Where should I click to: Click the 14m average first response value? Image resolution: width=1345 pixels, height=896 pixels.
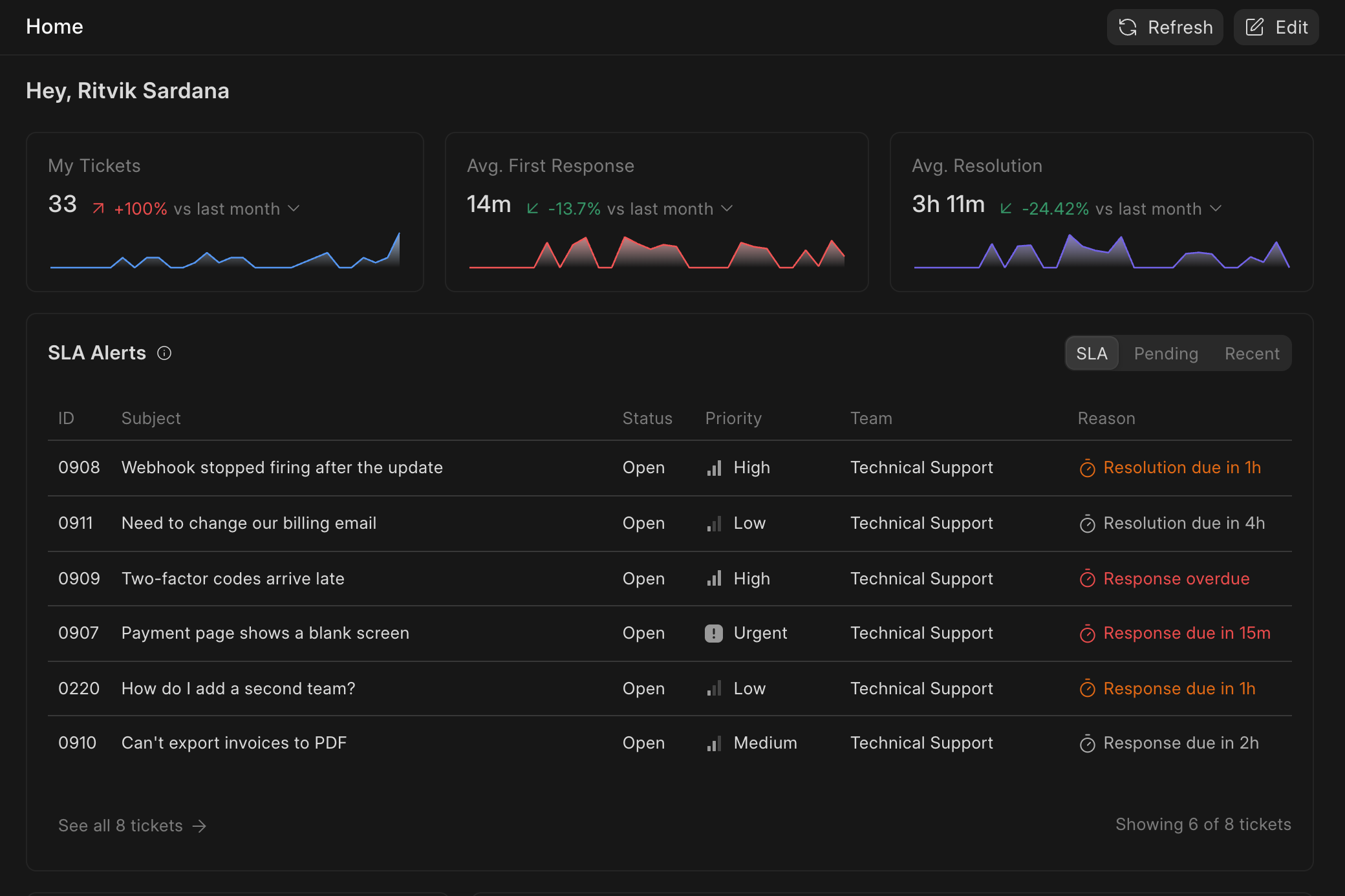(x=489, y=204)
